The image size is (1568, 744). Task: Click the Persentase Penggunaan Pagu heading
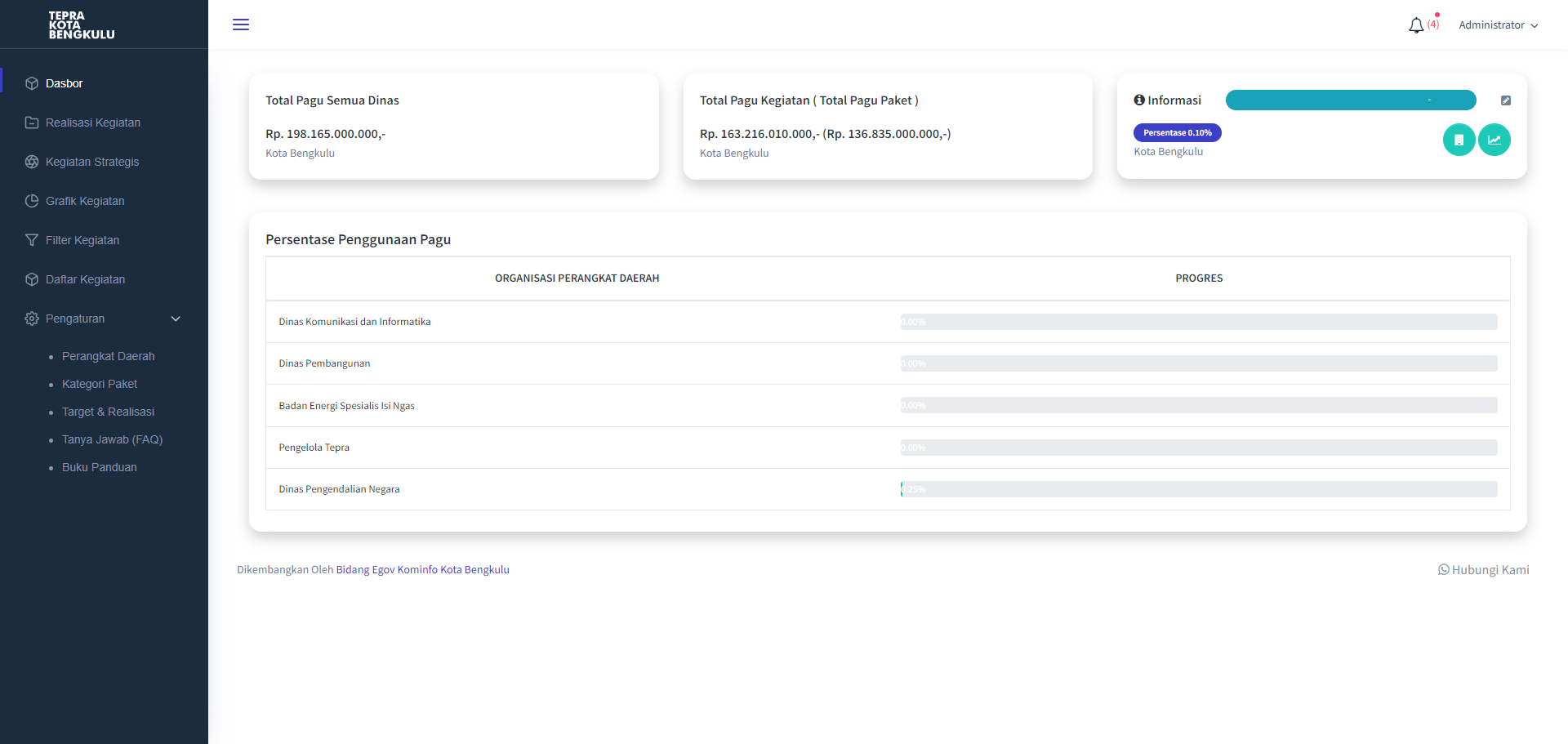tap(358, 239)
